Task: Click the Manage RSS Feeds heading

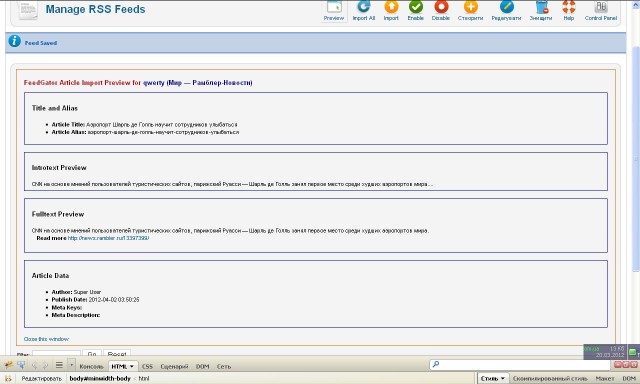Action: [x=96, y=9]
